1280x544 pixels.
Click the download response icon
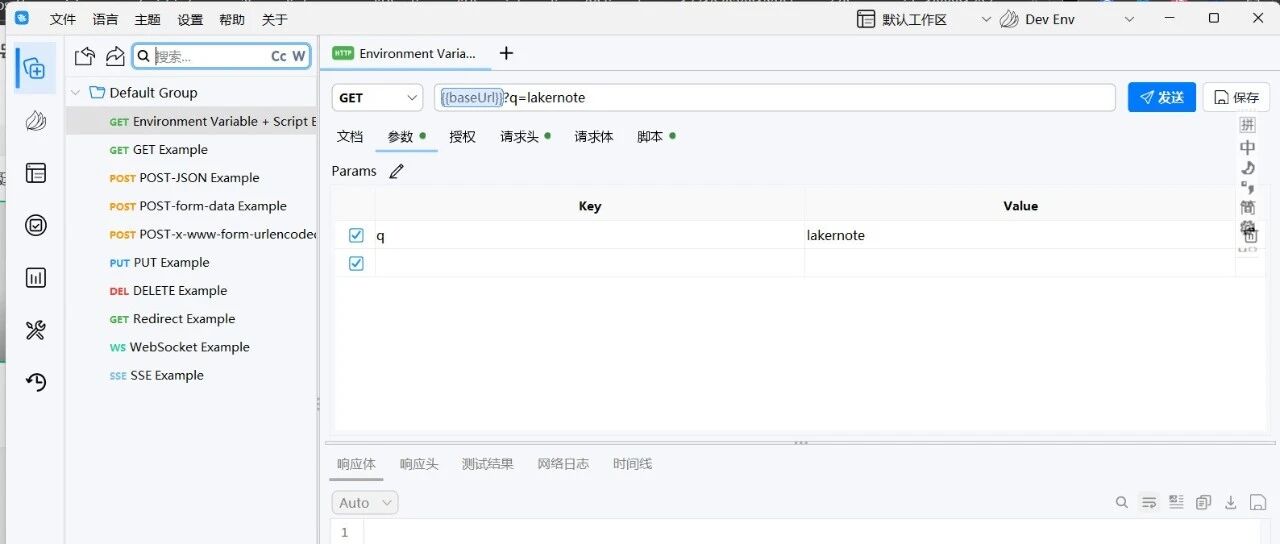pos(1231,502)
